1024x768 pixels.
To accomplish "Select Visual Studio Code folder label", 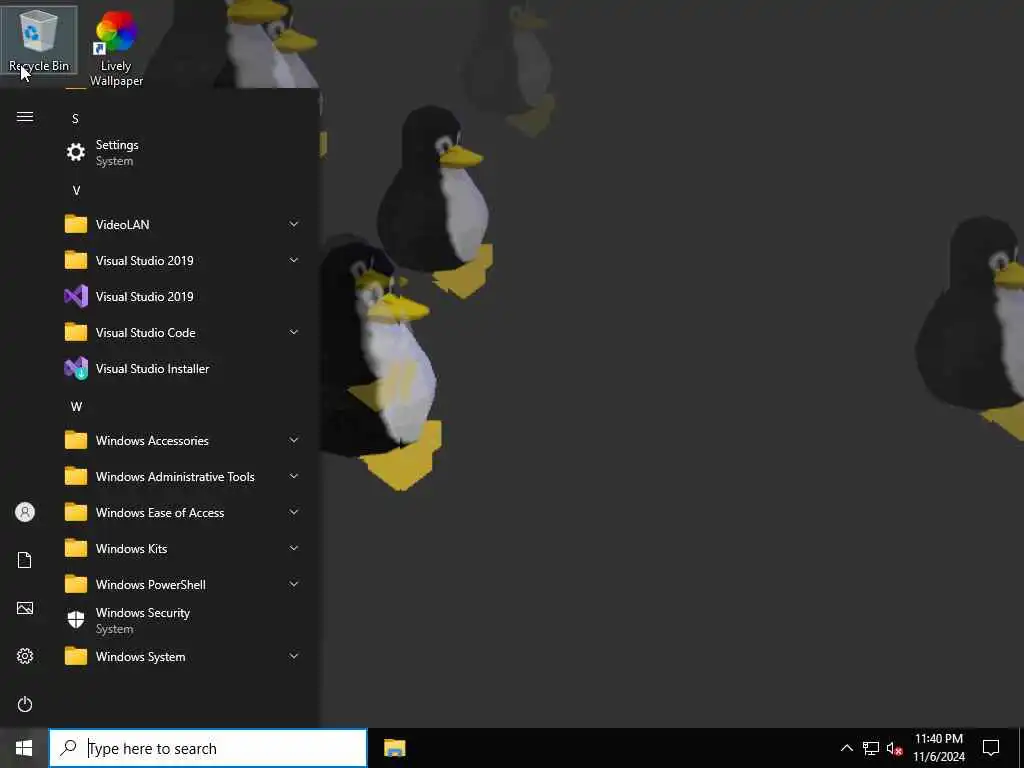I will click(x=146, y=332).
